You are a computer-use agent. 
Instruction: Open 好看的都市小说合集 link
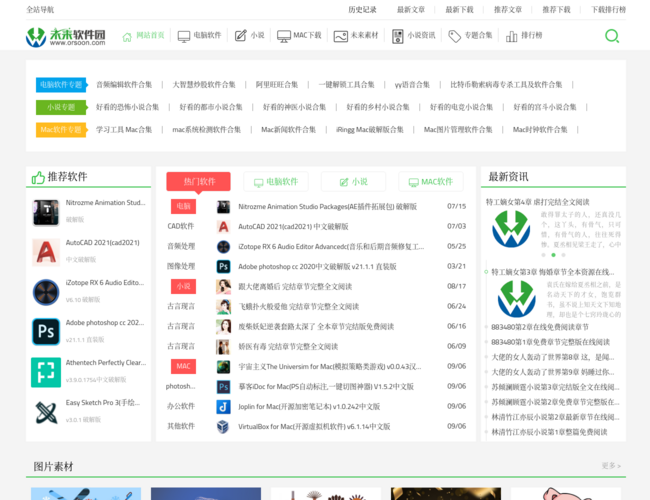pos(211,107)
